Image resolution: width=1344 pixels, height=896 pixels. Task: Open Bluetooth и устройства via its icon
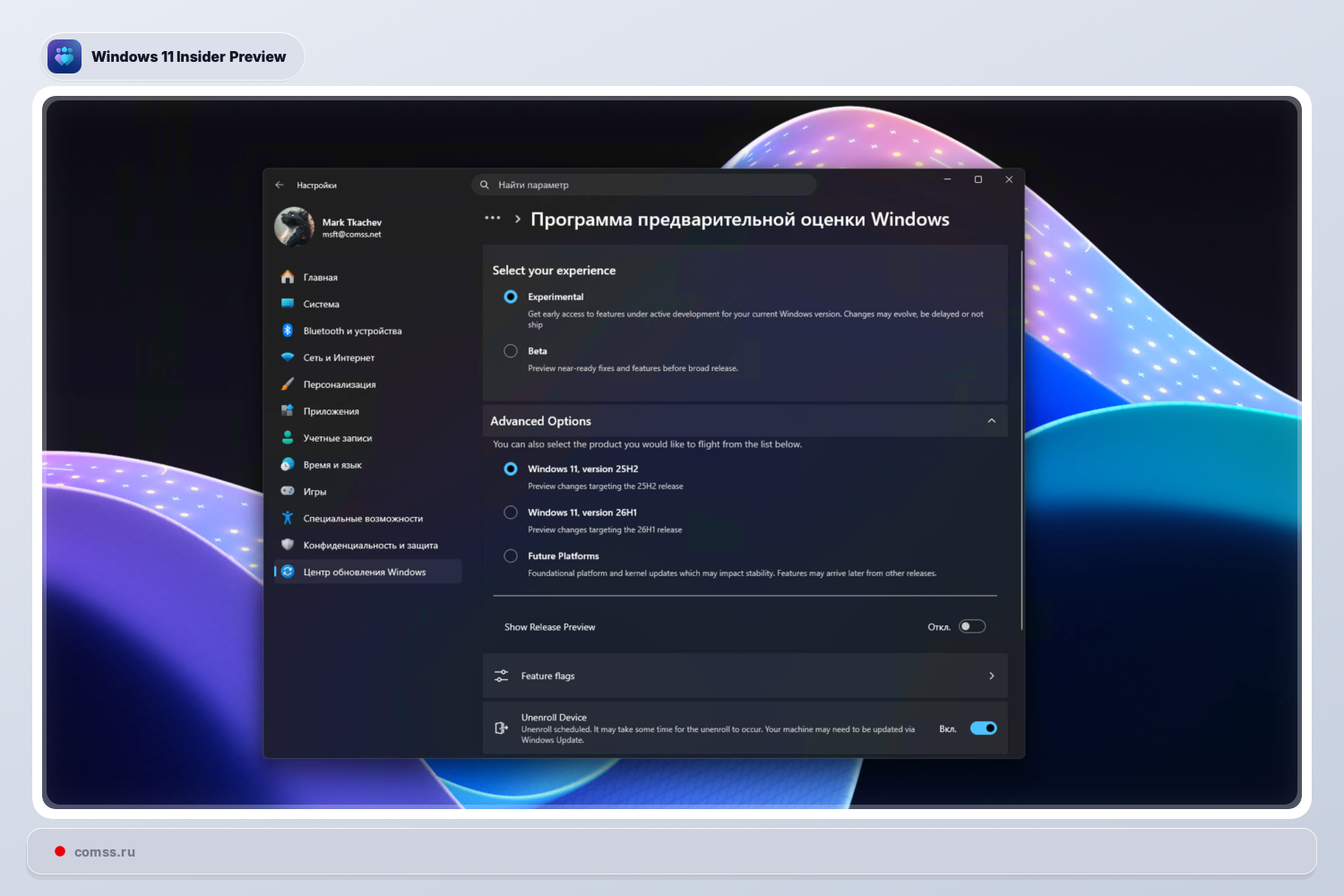click(288, 331)
